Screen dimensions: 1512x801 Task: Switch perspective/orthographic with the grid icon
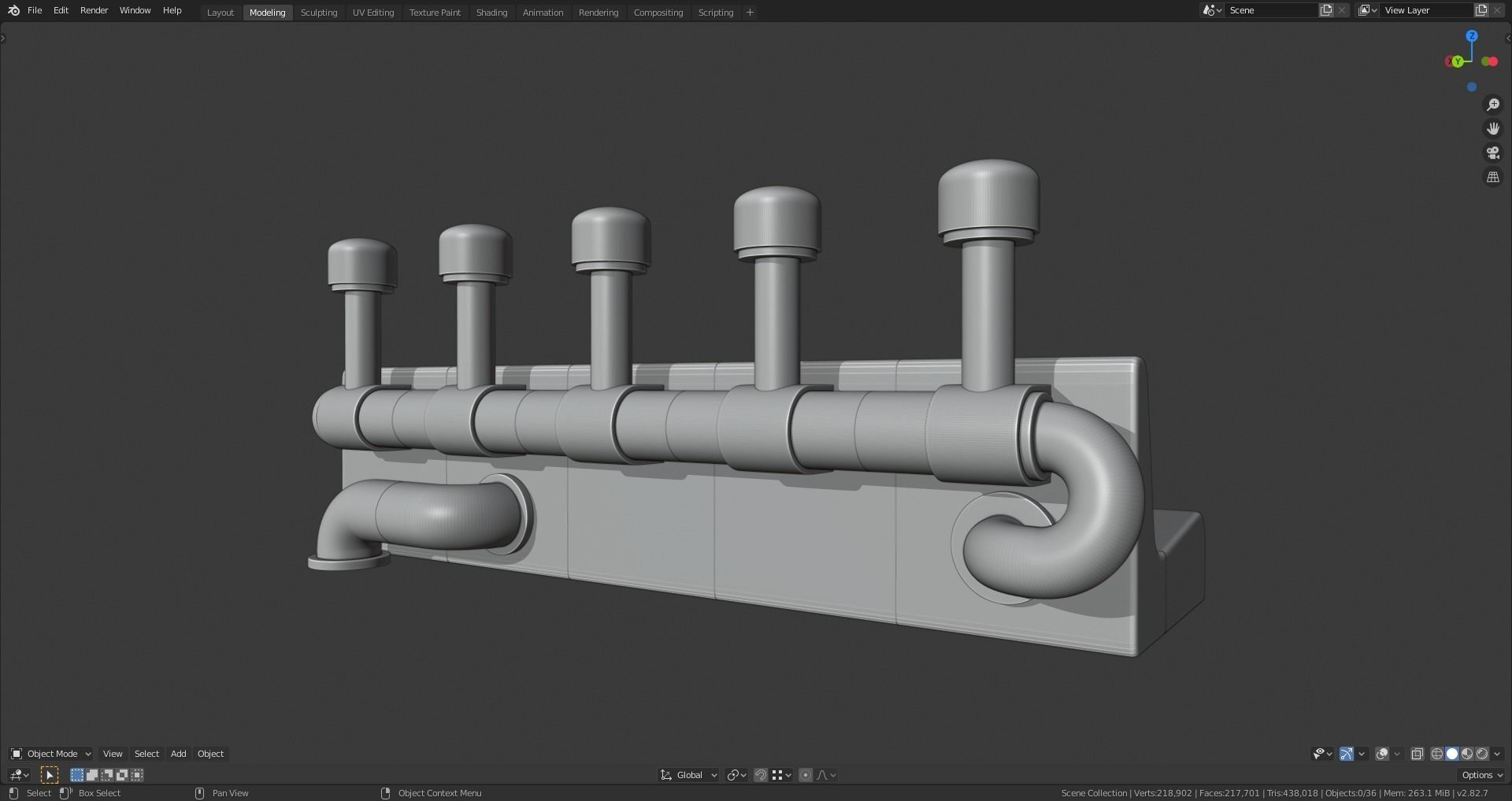[x=1493, y=177]
